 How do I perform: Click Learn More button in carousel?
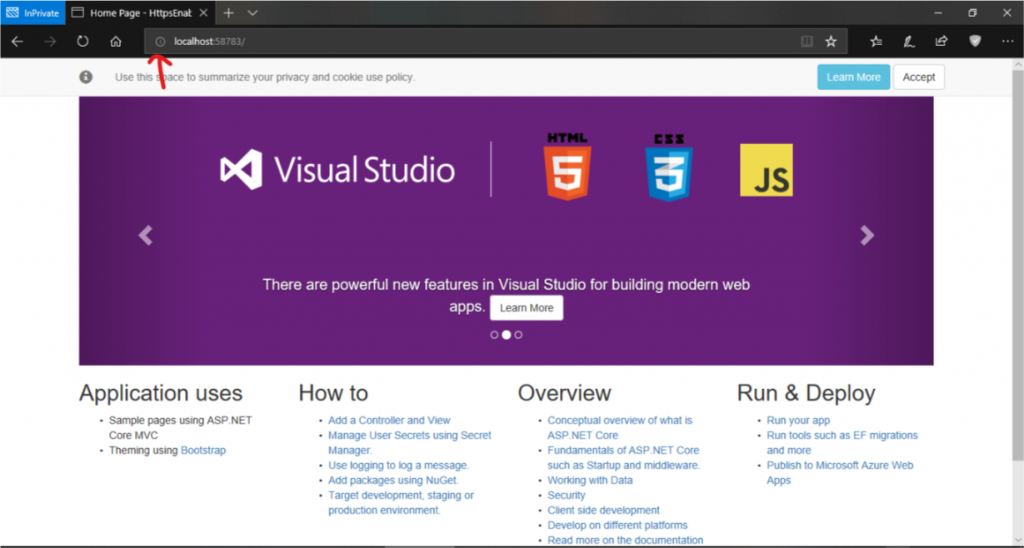[526, 308]
